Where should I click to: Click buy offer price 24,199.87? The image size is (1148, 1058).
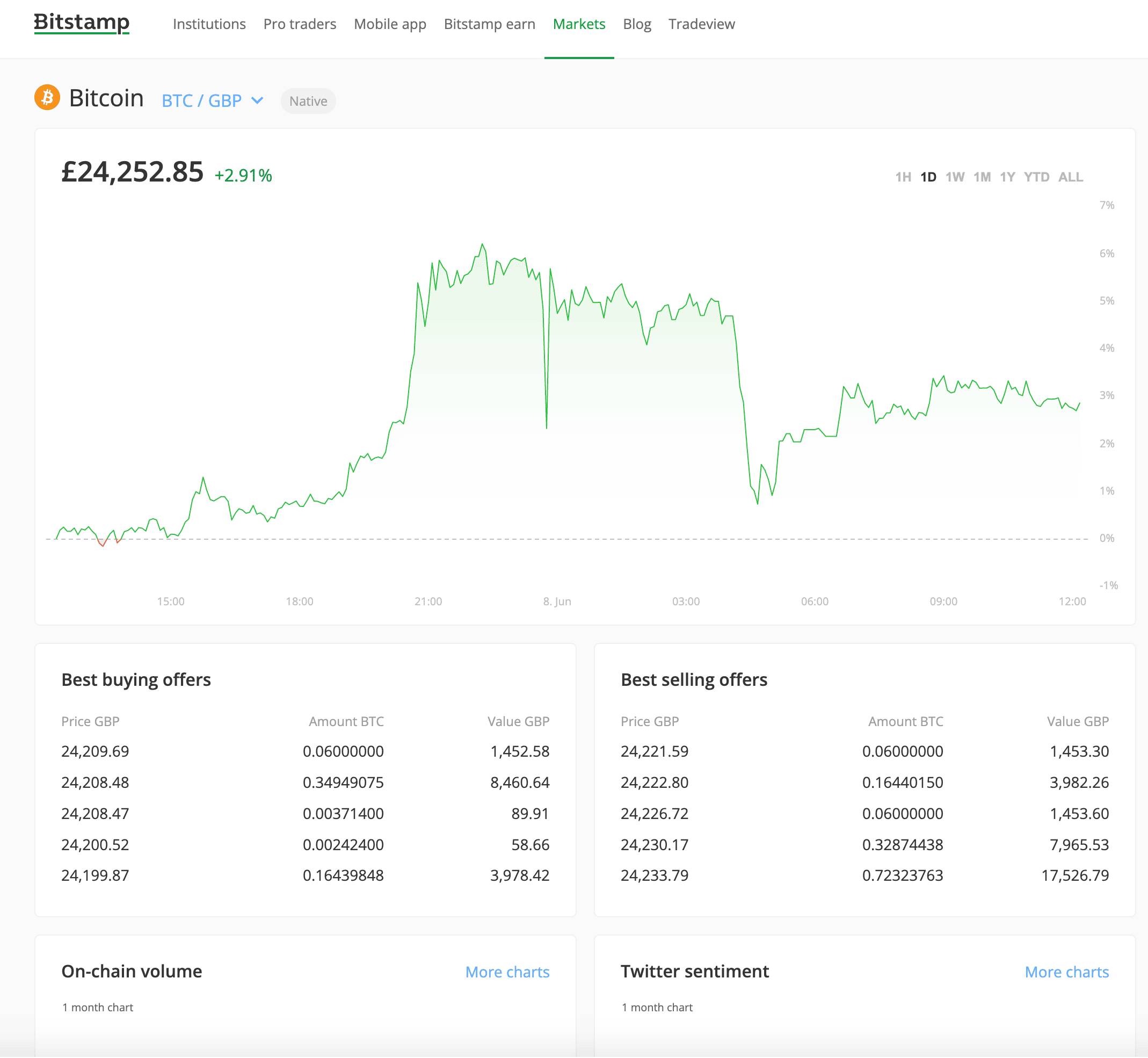tap(95, 875)
